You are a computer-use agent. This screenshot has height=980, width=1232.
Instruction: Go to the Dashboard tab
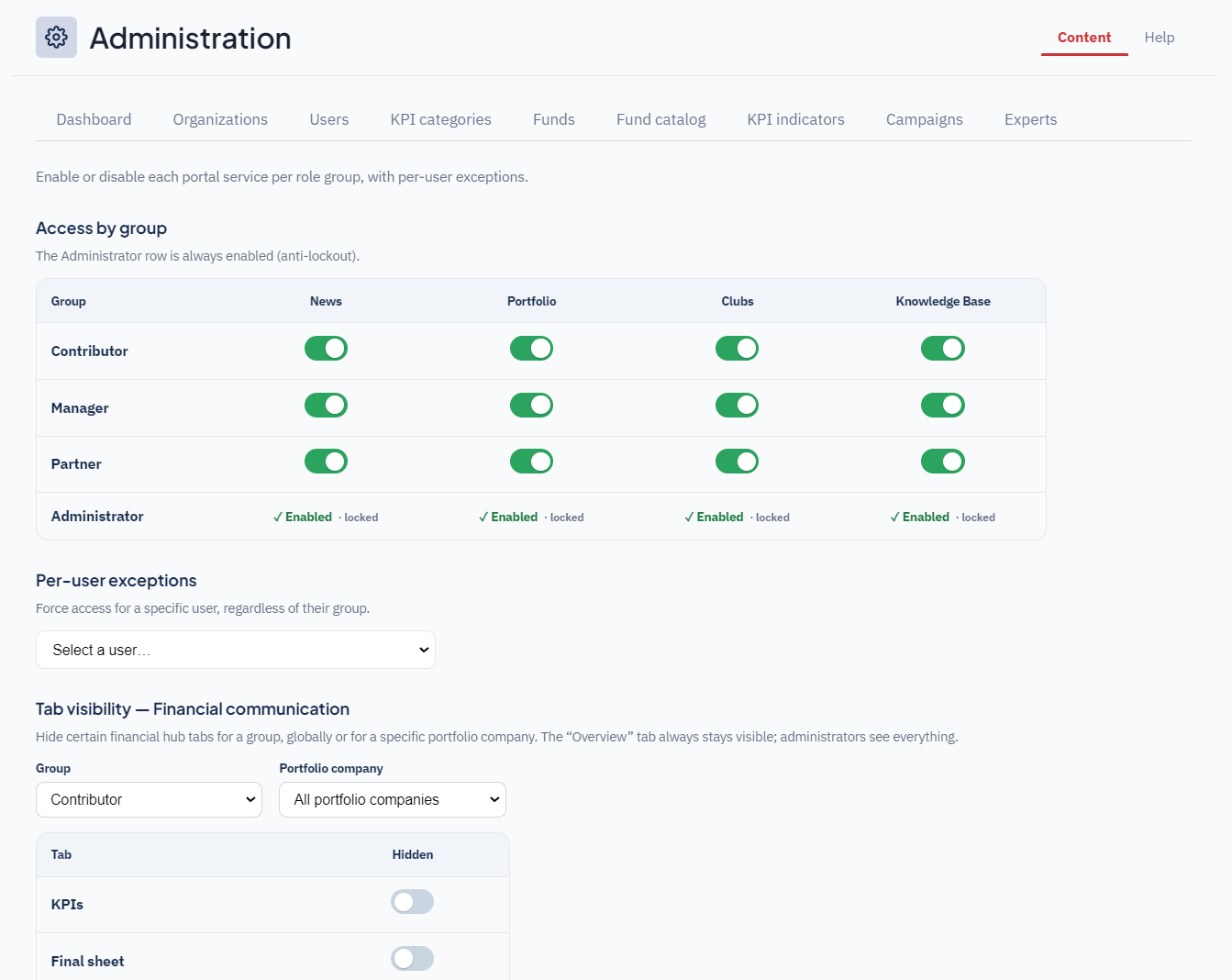pos(94,119)
